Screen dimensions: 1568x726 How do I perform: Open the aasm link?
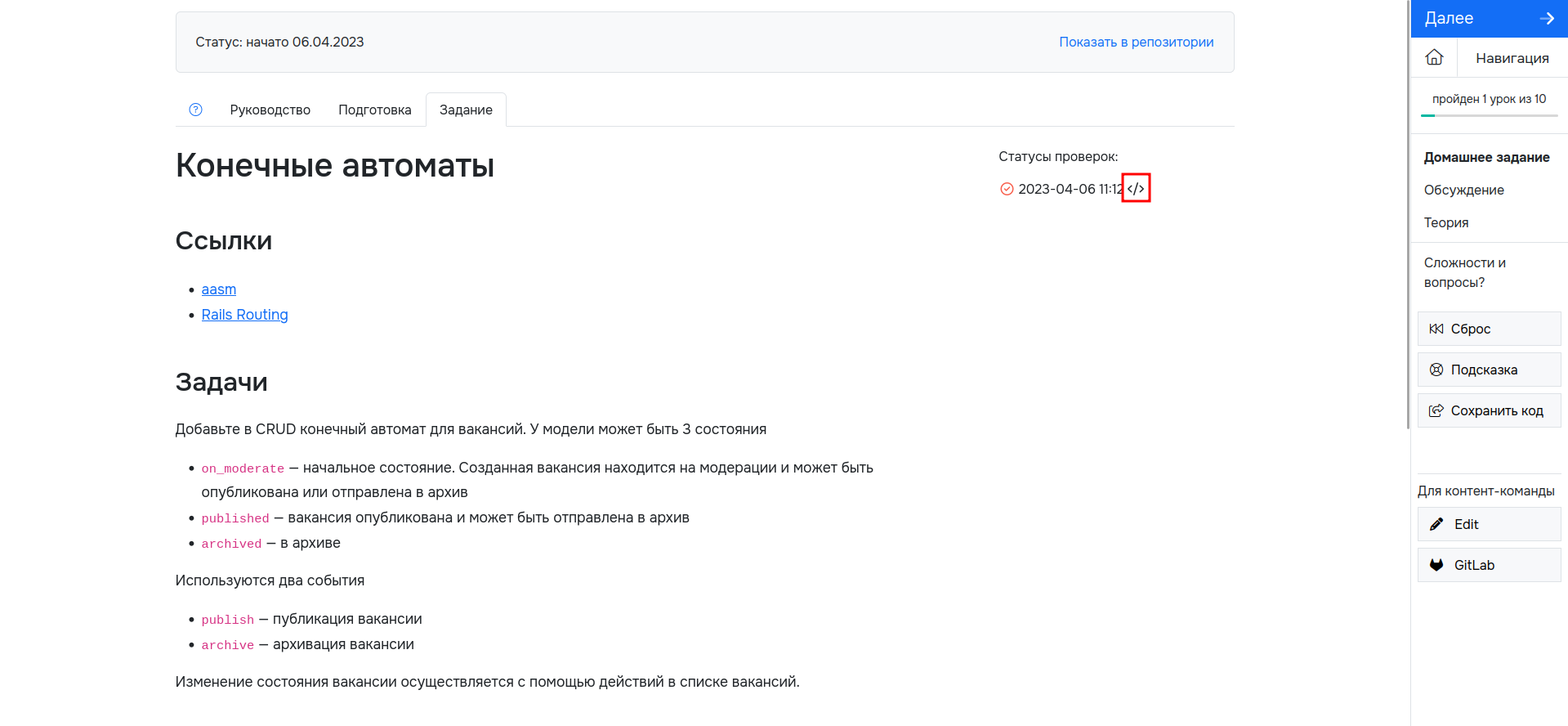coord(218,289)
